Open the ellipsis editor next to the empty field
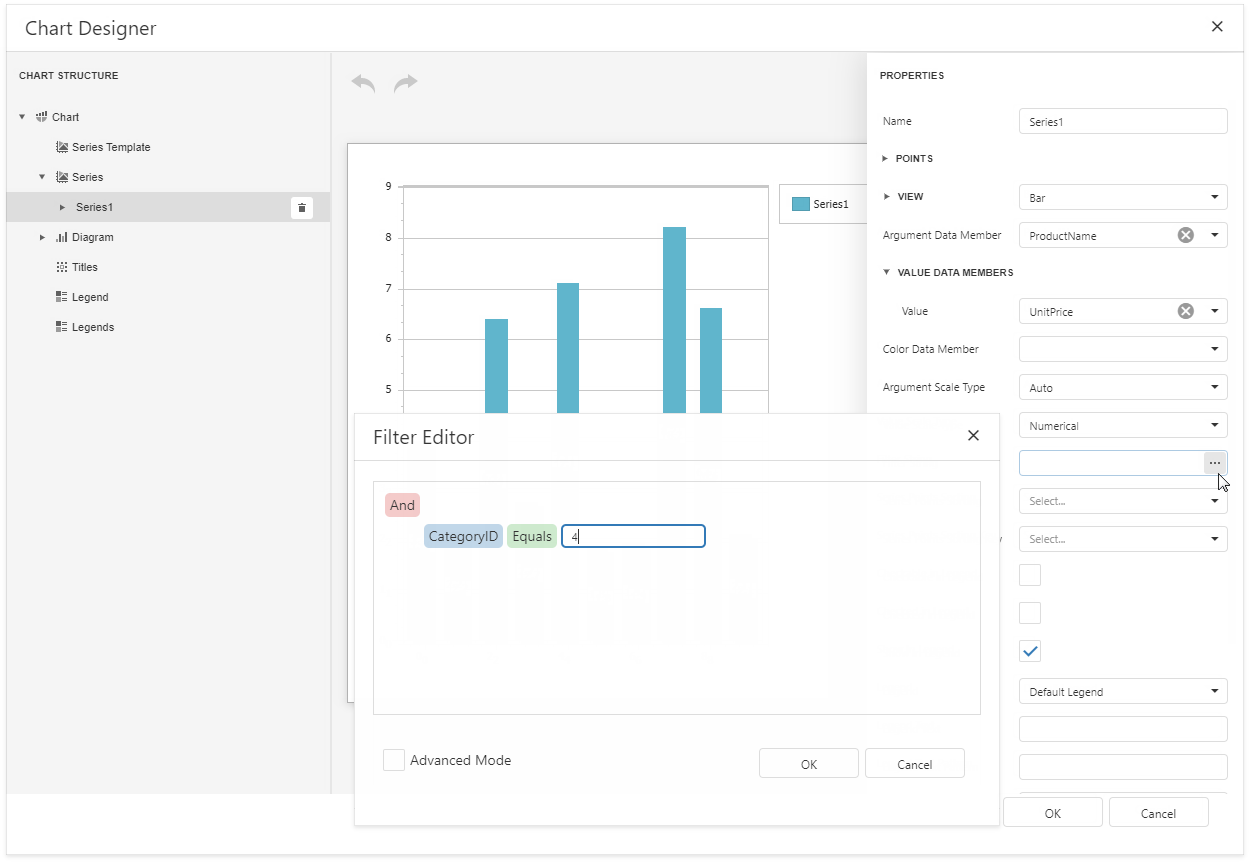This screenshot has height=863, width=1250. click(x=1215, y=462)
